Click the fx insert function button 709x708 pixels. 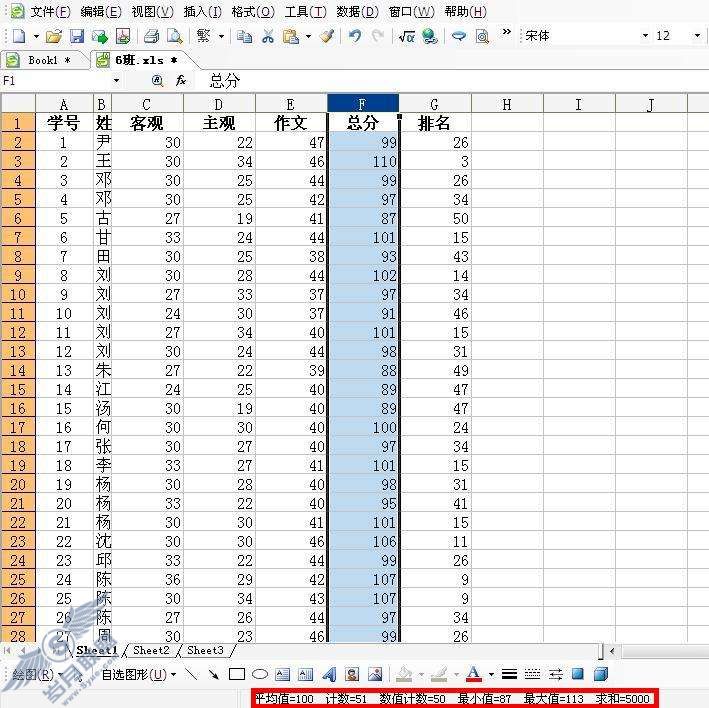click(x=181, y=80)
